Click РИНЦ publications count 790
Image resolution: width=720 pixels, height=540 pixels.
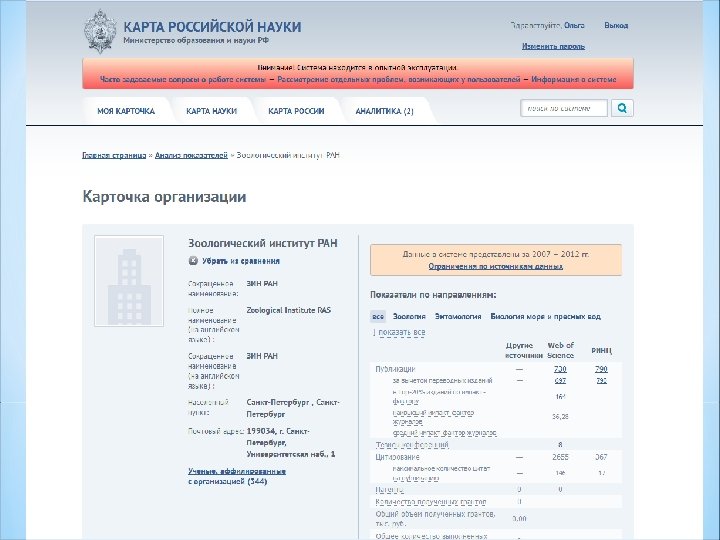pos(602,369)
